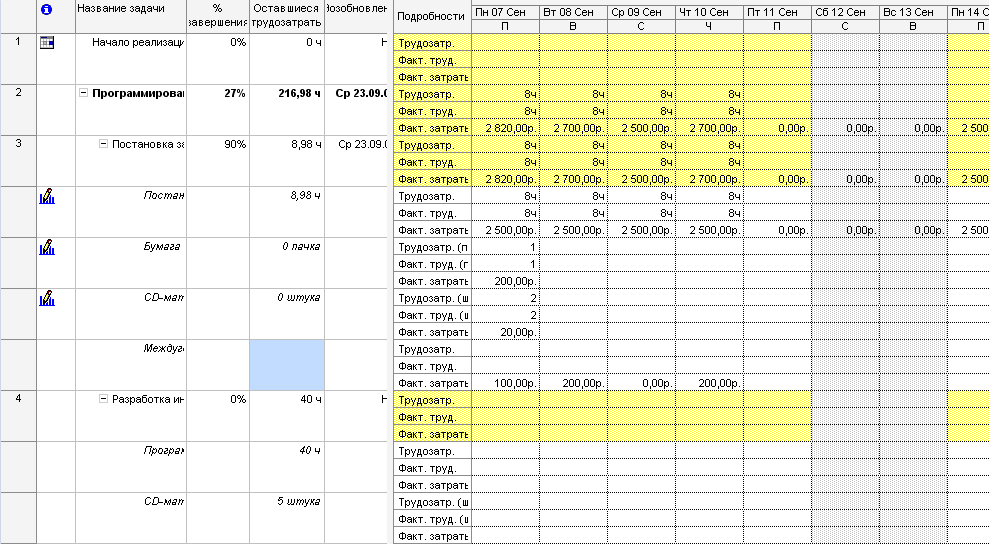Click the 5 штука remaining cell
The width and height of the screenshot is (989, 544).
pyautogui.click(x=287, y=518)
